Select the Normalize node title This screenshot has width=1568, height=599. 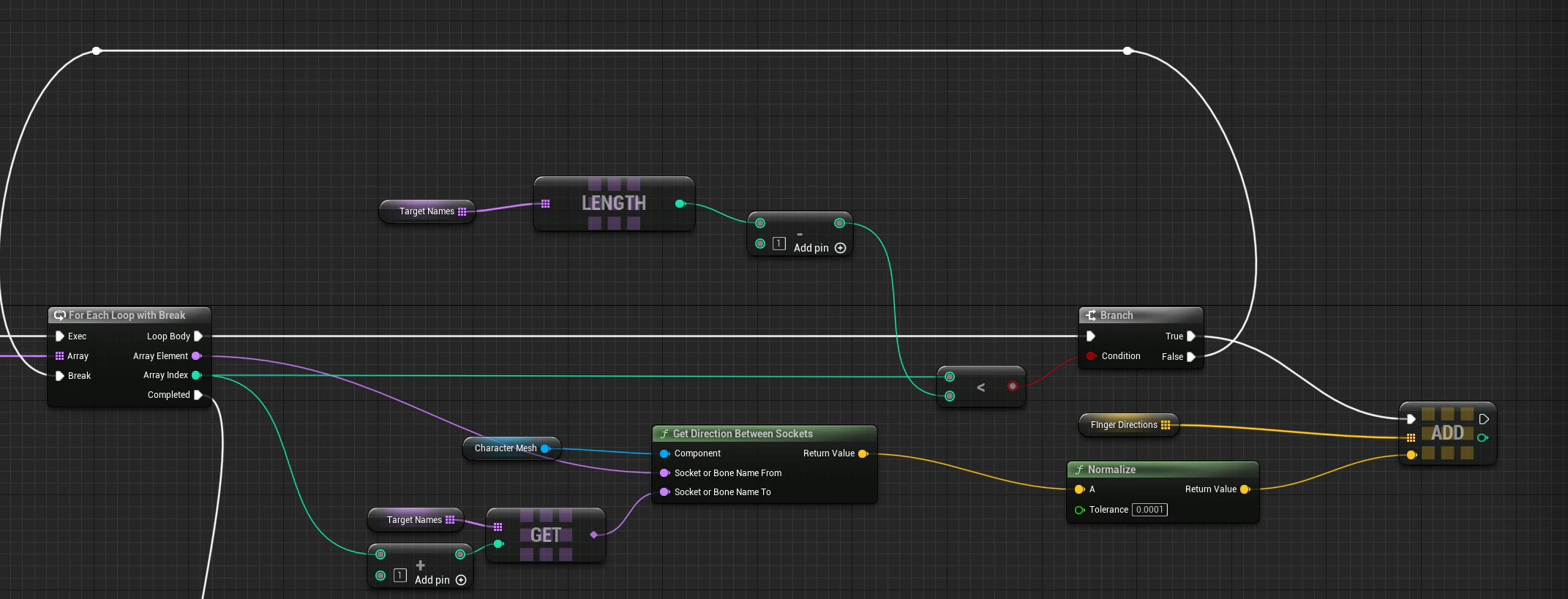point(1111,470)
